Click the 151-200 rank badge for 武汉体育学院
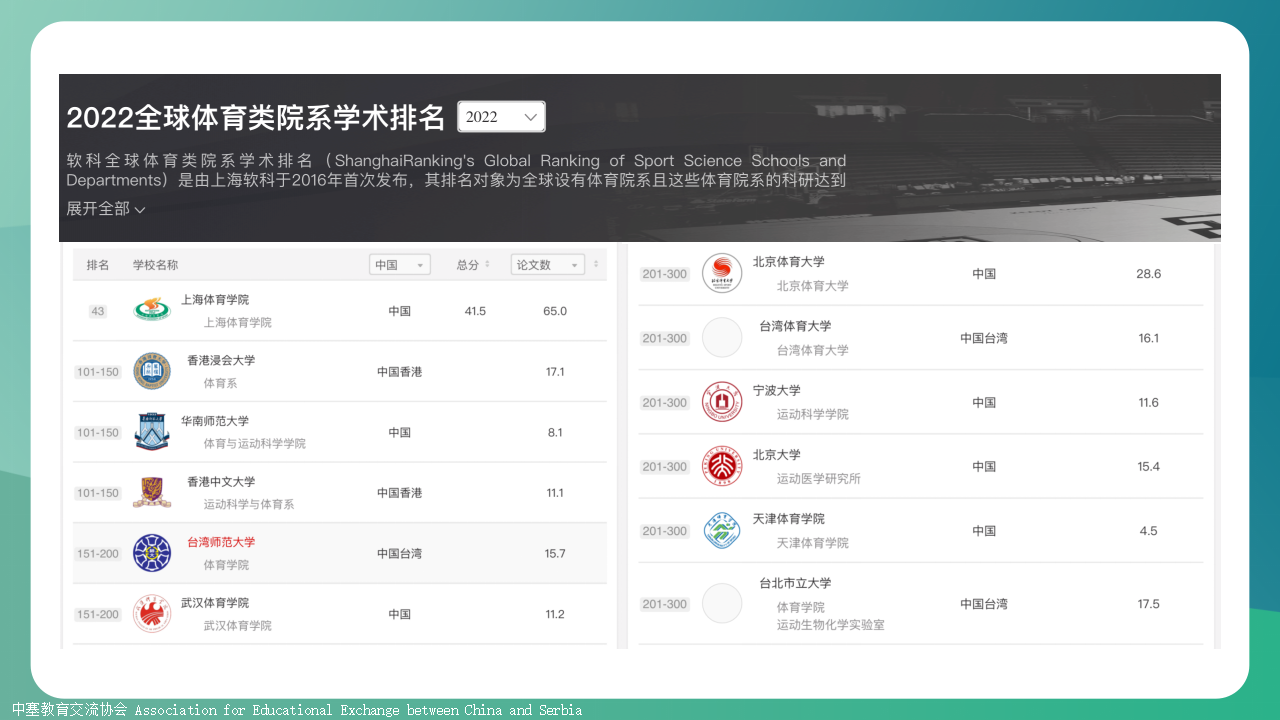Image resolution: width=1280 pixels, height=720 pixels. (98, 614)
